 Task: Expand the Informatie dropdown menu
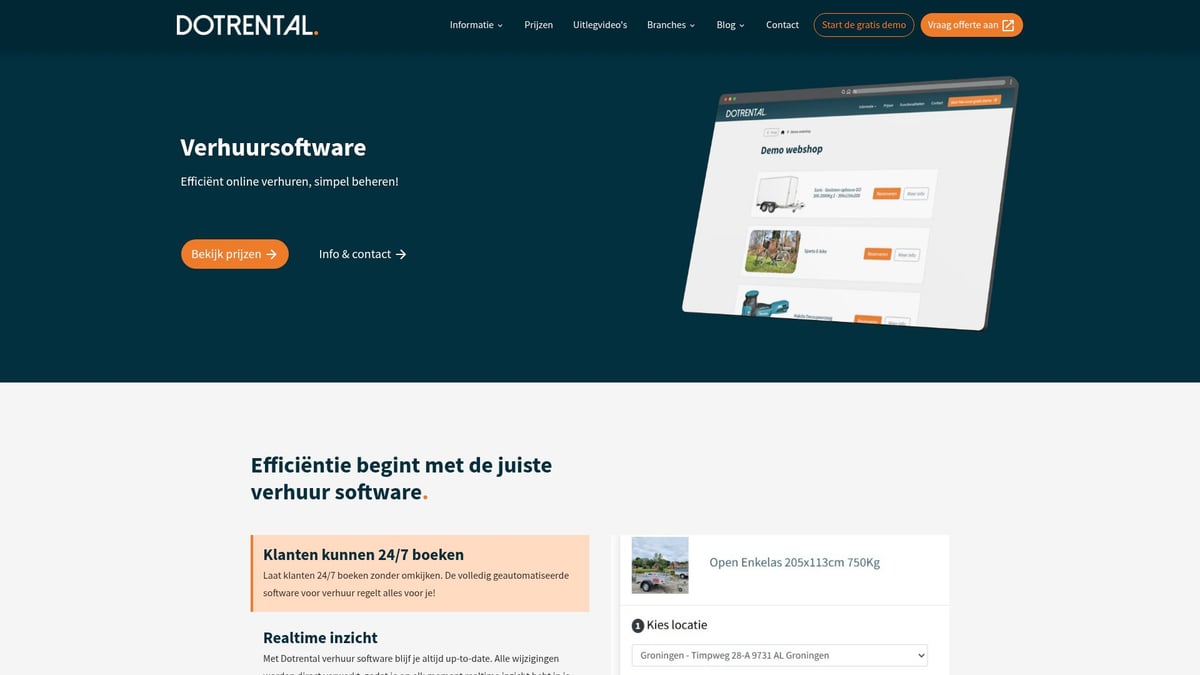coord(476,24)
